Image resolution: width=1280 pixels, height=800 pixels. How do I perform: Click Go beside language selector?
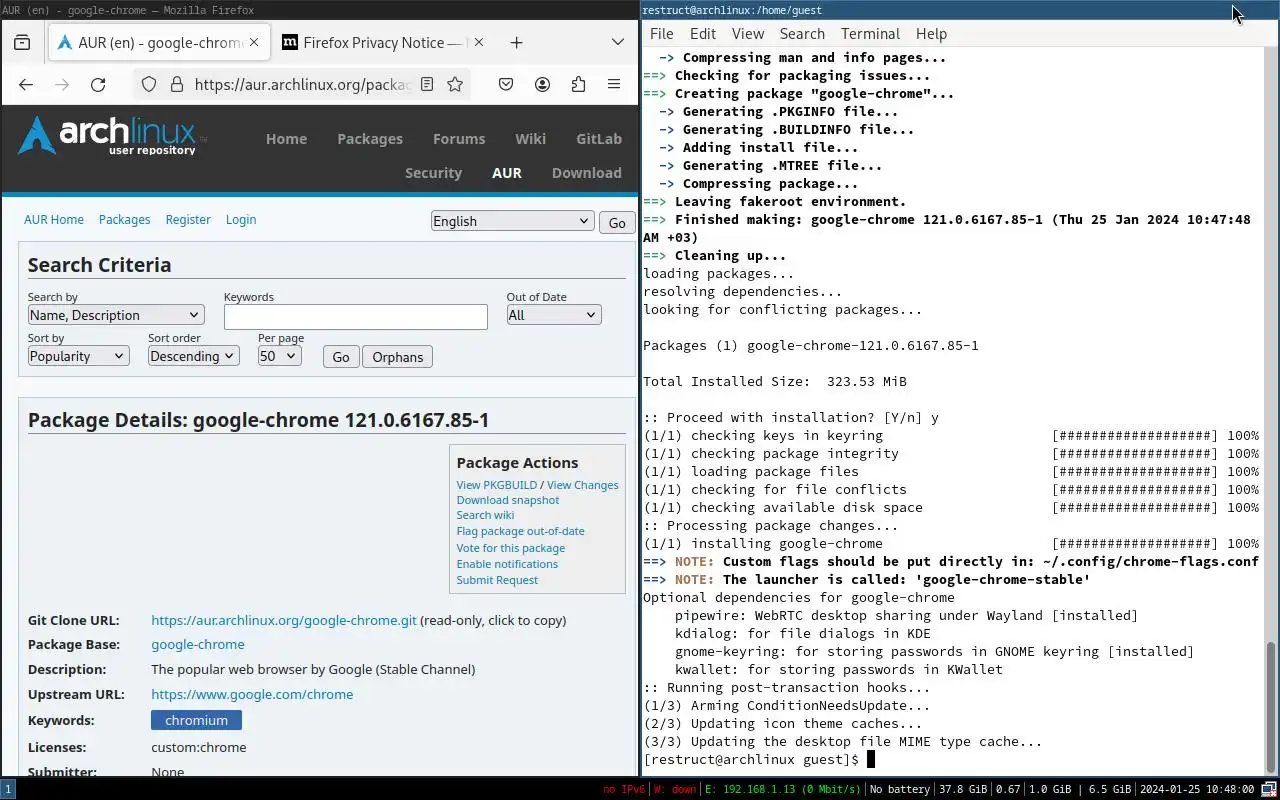point(617,222)
